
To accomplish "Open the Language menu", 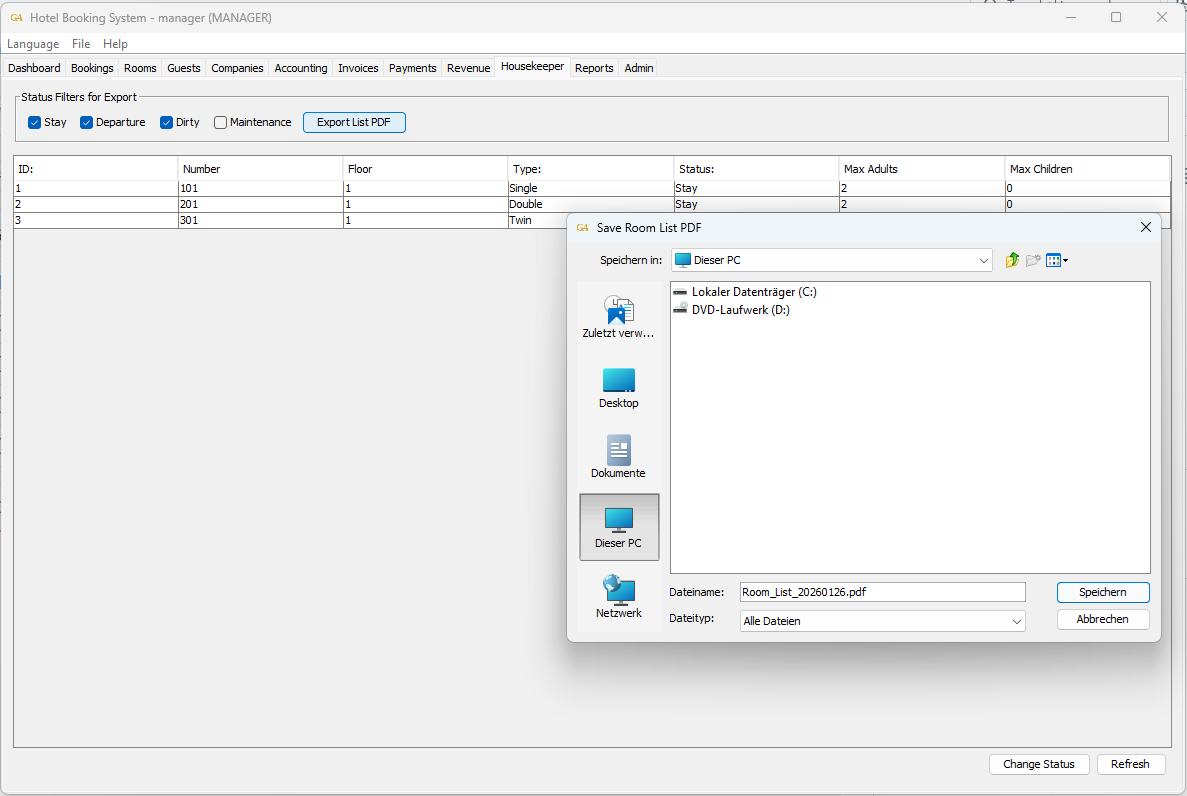I will point(33,44).
